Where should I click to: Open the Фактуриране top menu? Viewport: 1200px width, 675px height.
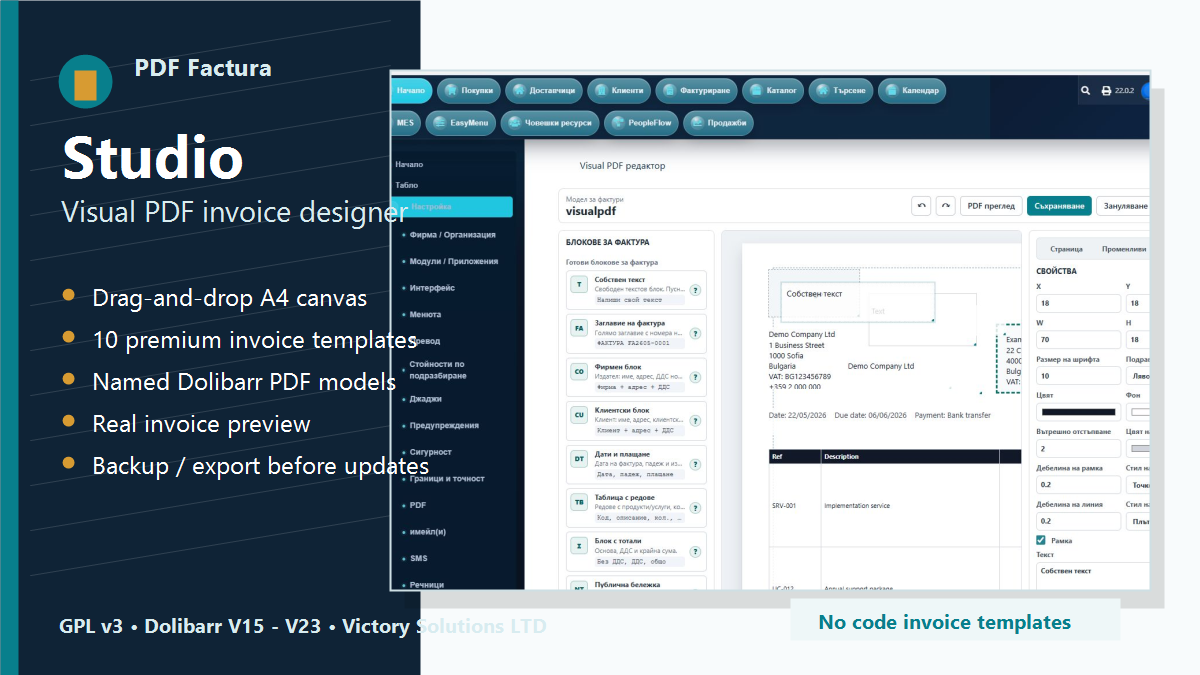click(x=697, y=91)
